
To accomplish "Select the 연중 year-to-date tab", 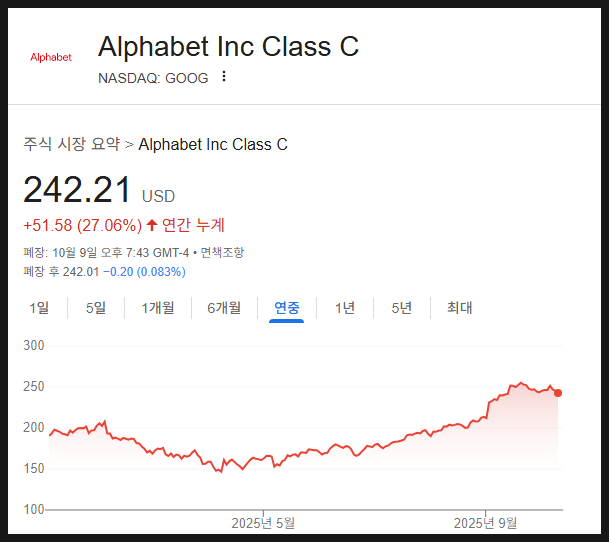I will [x=287, y=308].
